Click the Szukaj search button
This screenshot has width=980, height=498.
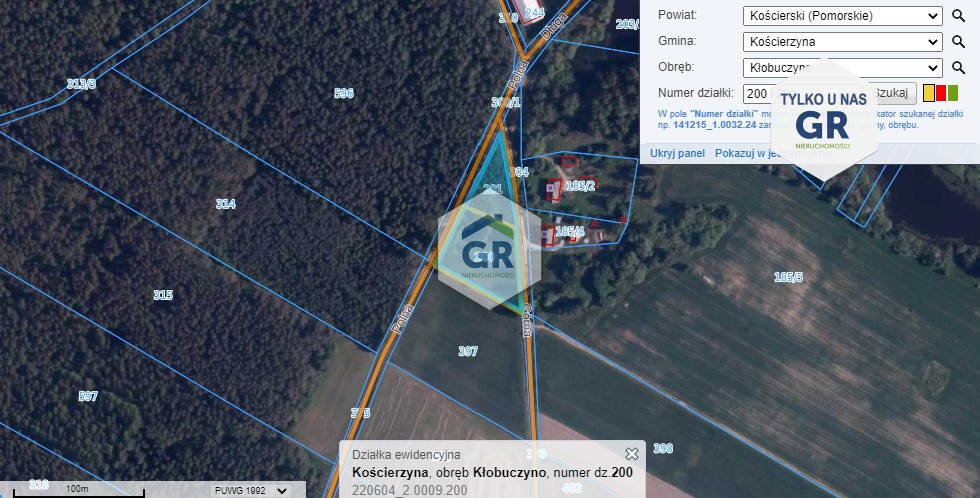[x=891, y=93]
